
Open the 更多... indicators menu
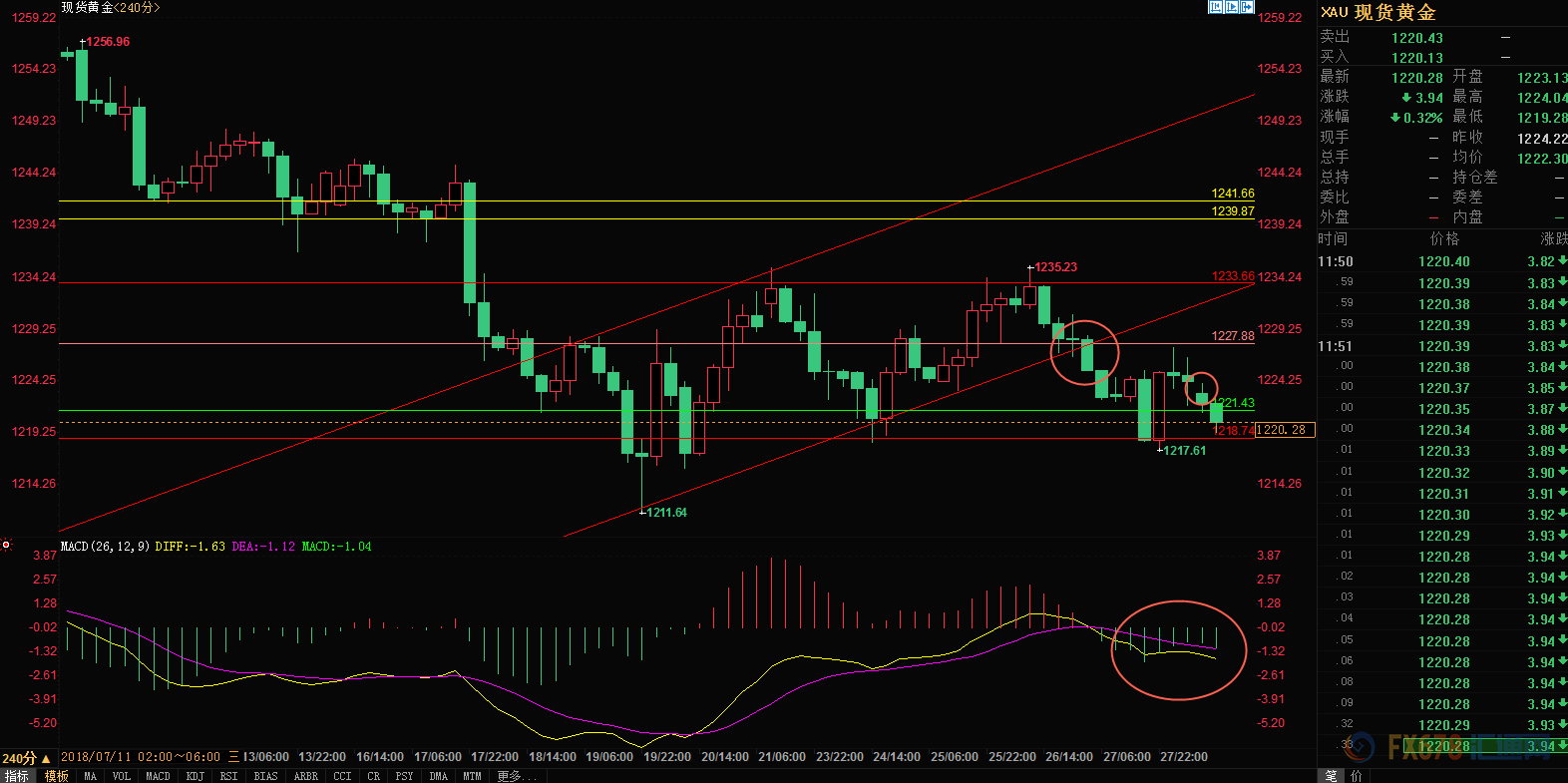517,776
